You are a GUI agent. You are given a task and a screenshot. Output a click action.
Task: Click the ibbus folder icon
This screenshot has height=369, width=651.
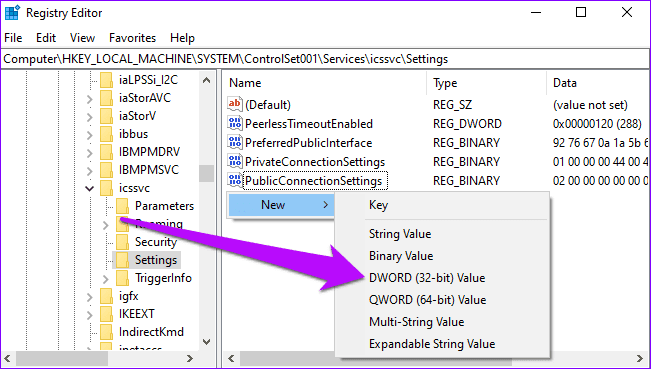coord(106,134)
